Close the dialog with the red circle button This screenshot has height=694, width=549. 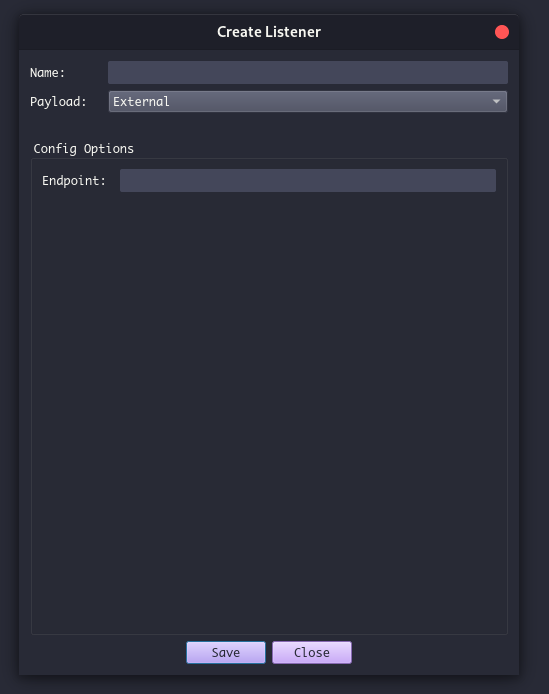click(502, 32)
